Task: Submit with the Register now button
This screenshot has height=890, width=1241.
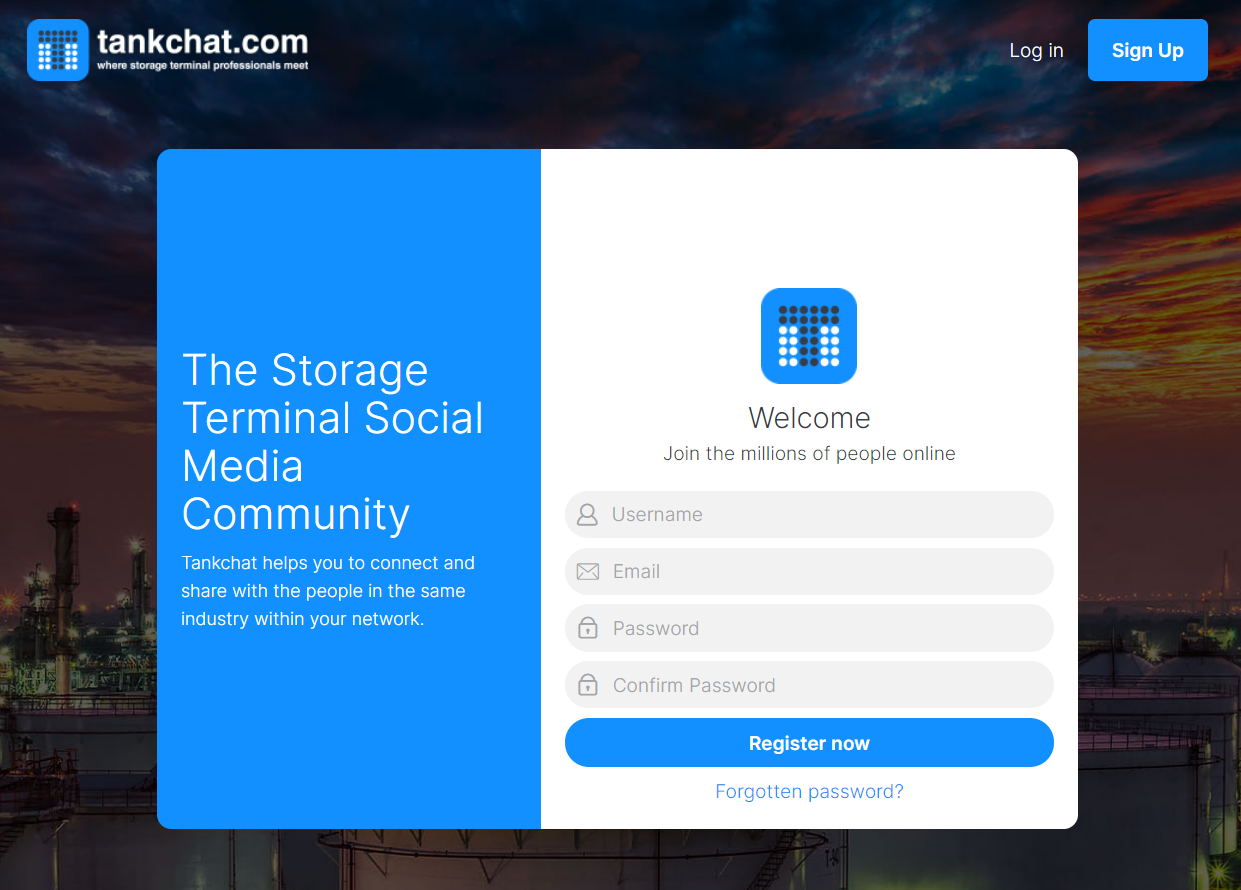Action: [809, 743]
